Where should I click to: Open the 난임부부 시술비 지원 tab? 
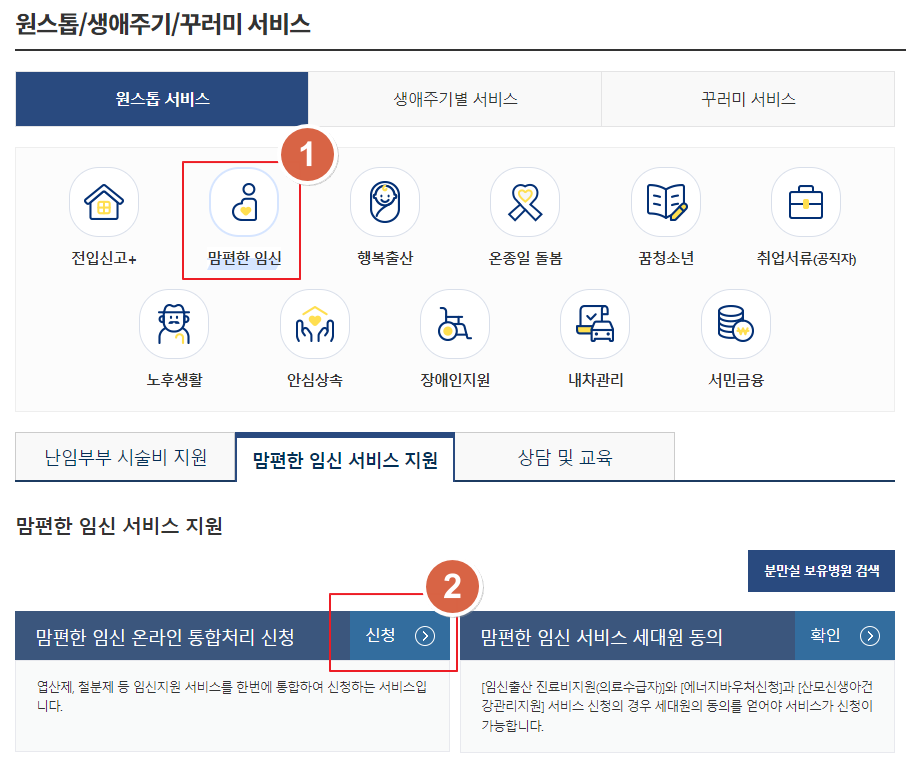[125, 457]
